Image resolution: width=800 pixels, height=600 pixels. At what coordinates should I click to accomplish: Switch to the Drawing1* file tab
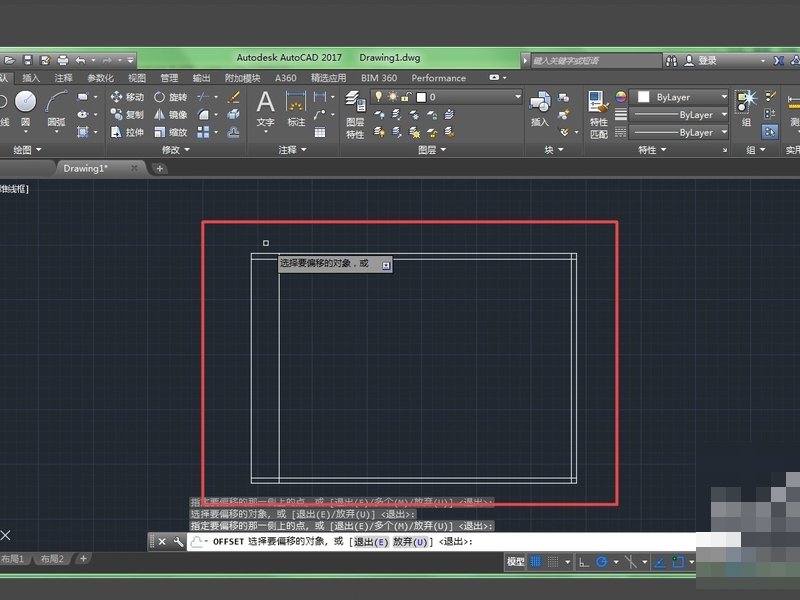click(85, 168)
